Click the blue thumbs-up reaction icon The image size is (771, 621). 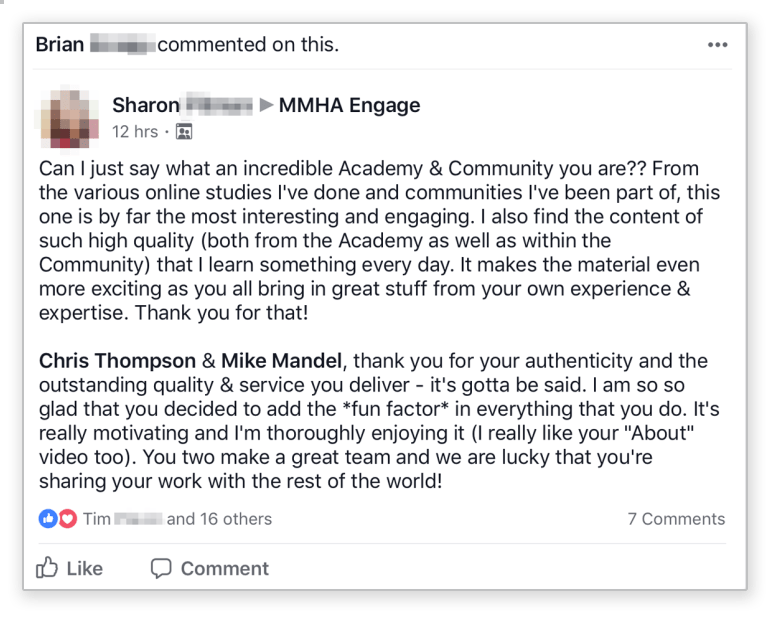[x=48, y=518]
